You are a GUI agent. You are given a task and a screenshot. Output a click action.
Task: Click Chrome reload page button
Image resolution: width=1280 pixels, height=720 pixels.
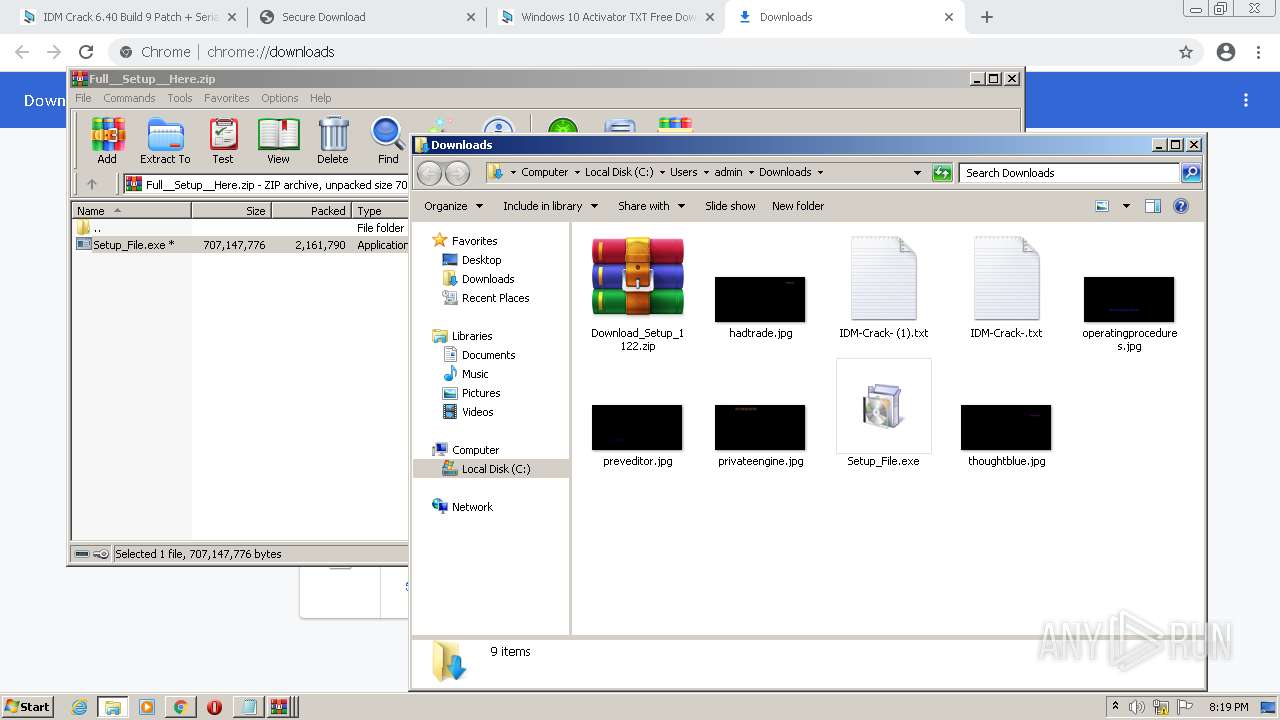pos(86,52)
